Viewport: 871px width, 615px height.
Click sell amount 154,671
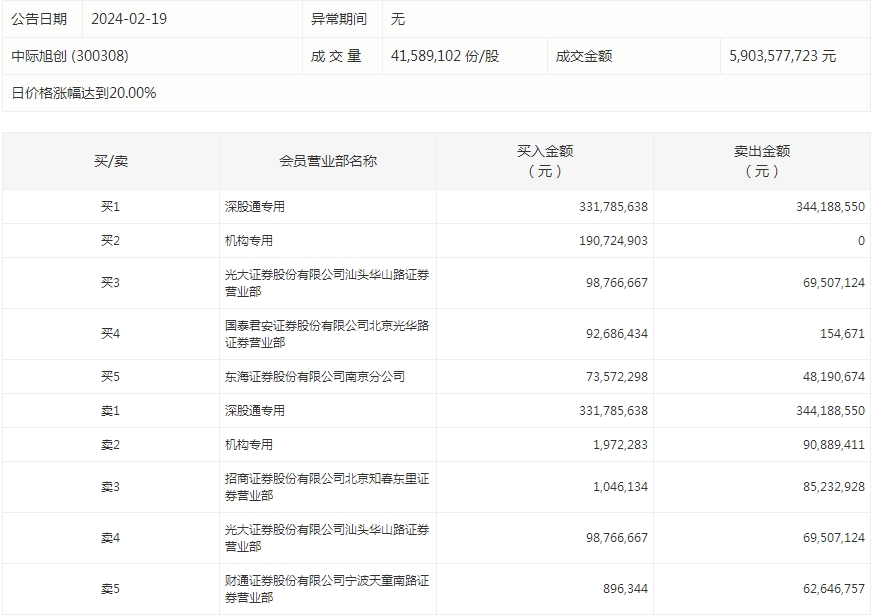[x=843, y=334]
